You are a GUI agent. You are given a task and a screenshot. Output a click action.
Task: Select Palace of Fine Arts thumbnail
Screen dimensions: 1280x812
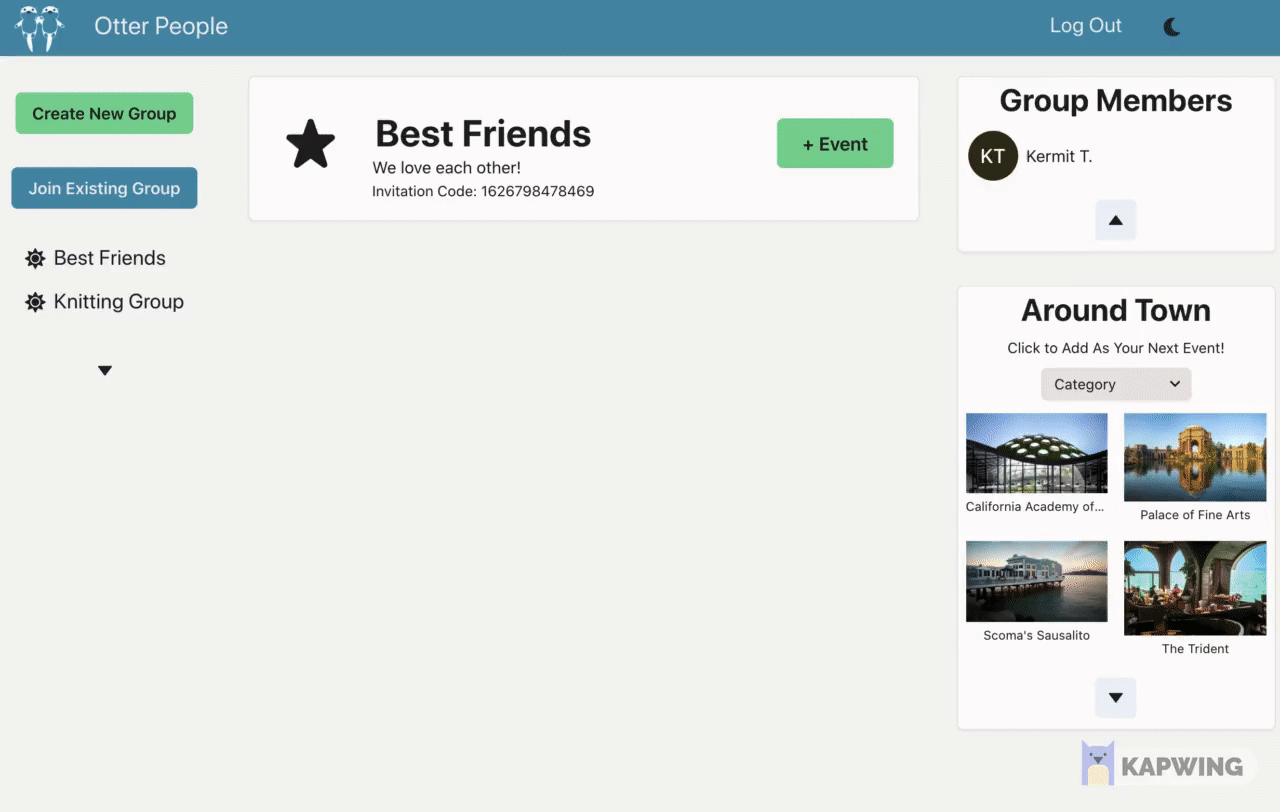coord(1195,457)
